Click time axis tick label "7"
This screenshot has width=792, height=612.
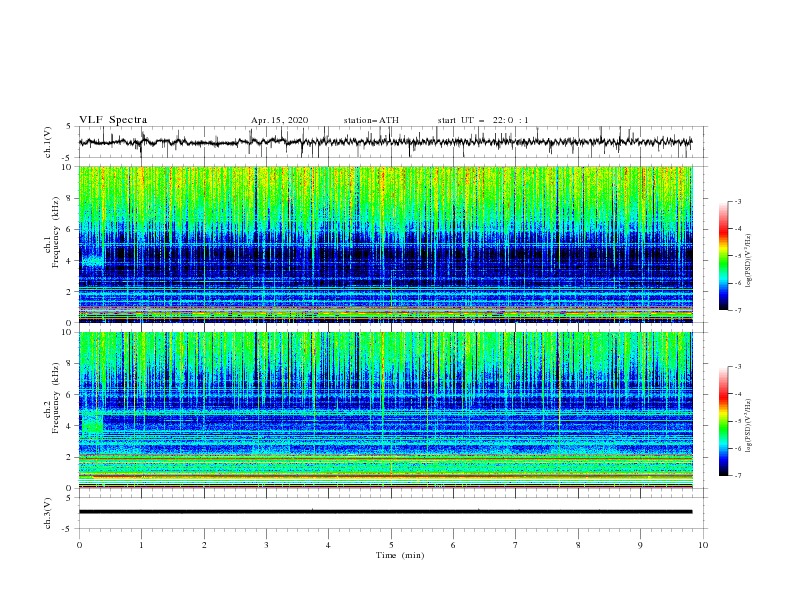[516, 545]
